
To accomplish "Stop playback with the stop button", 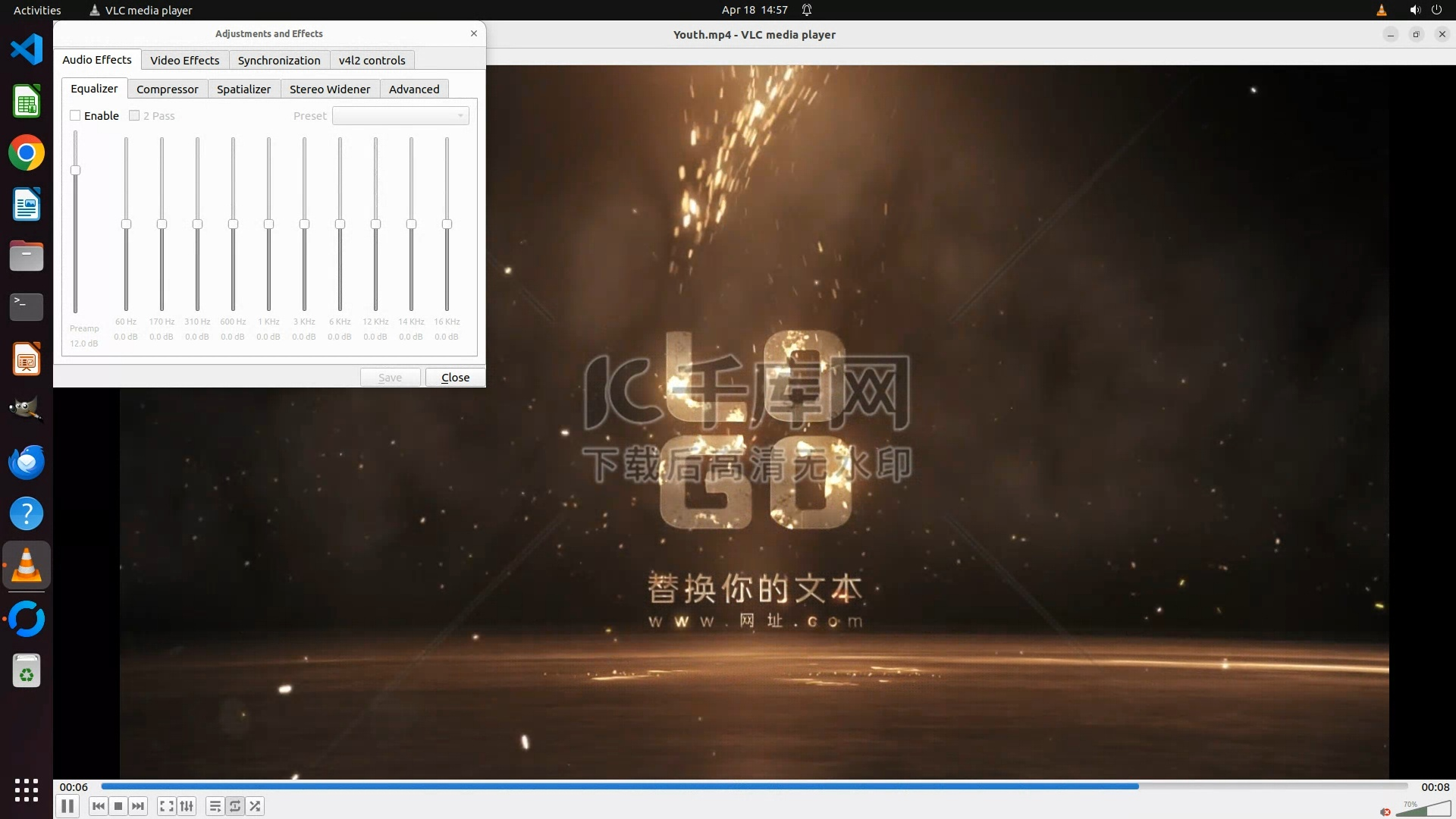I will [118, 806].
